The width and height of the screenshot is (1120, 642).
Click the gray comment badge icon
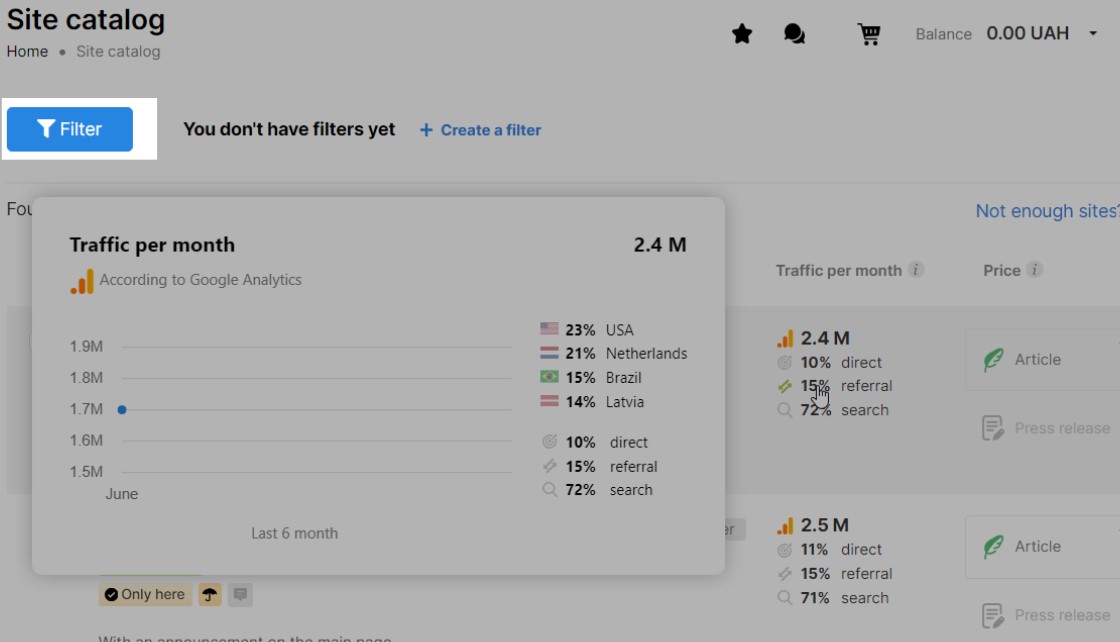pyautogui.click(x=240, y=595)
